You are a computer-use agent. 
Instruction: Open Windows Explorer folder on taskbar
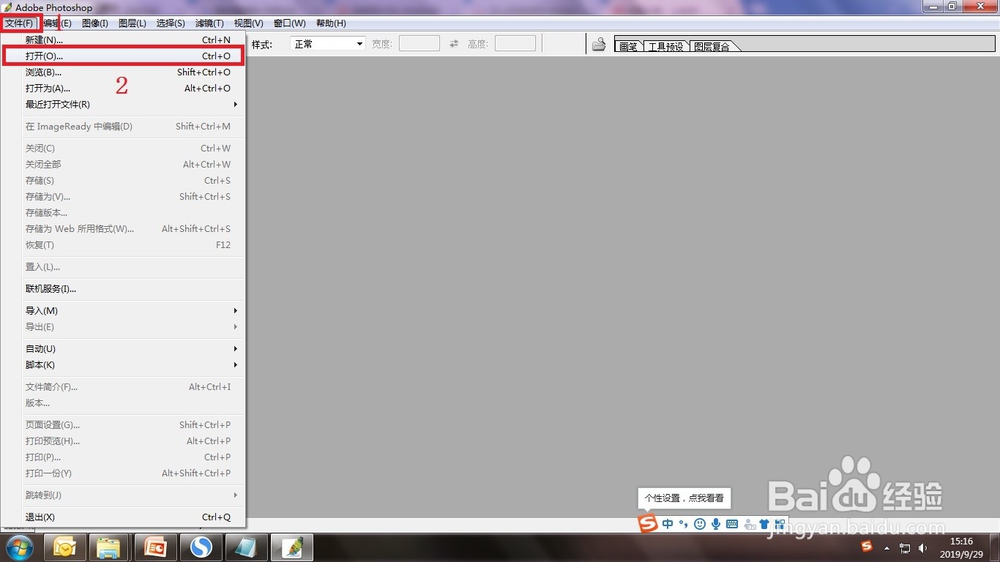point(108,547)
